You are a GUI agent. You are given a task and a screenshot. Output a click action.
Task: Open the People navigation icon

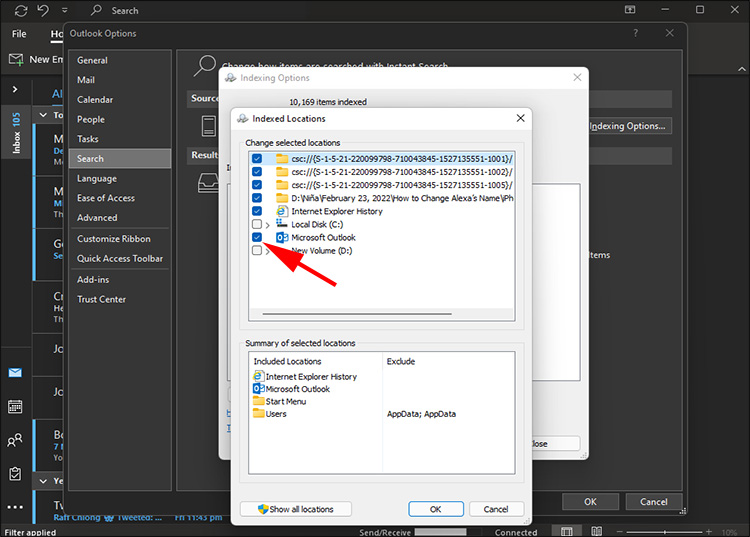tap(15, 440)
